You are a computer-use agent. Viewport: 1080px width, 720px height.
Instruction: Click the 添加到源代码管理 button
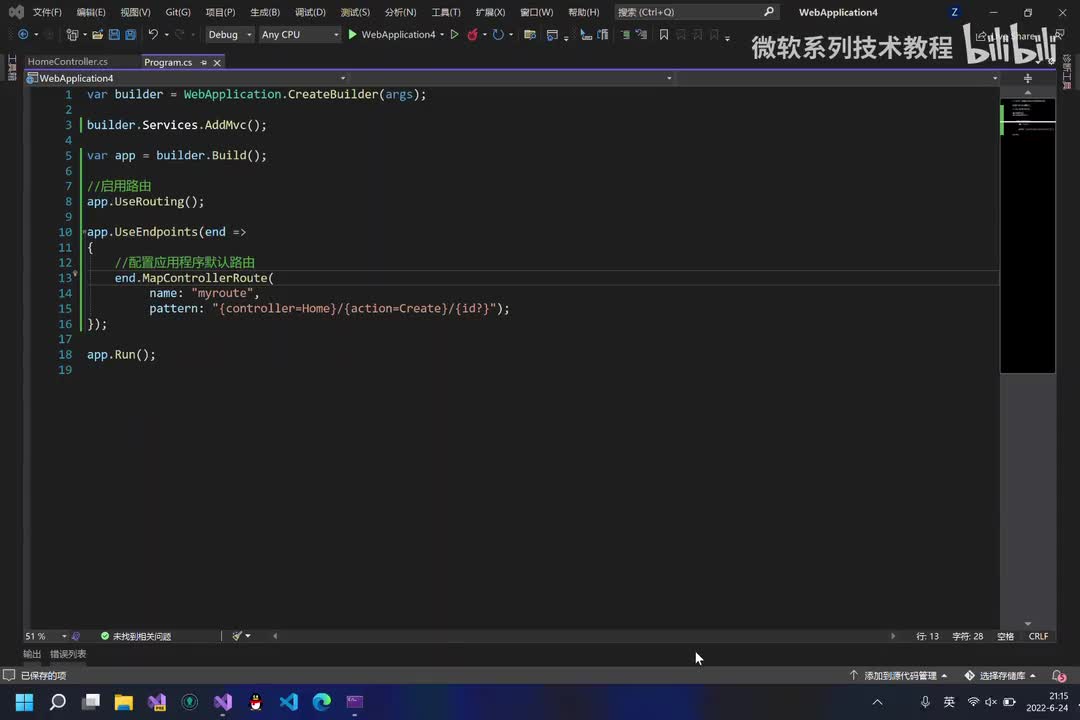coord(900,675)
